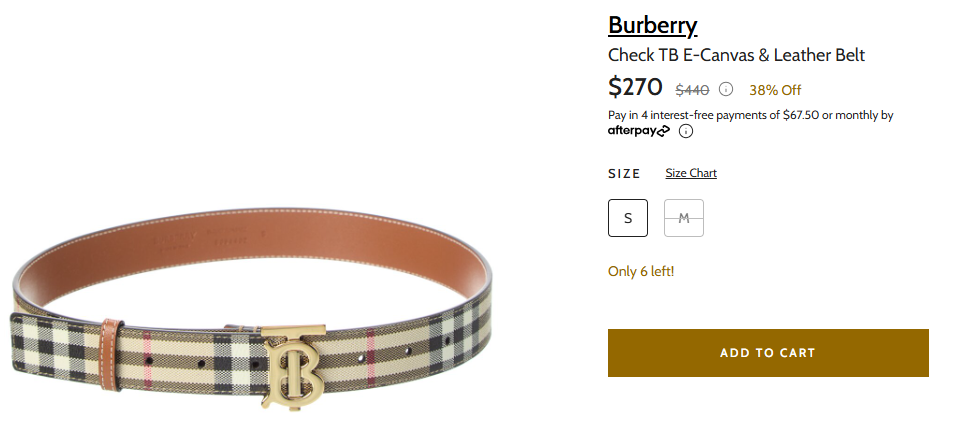This screenshot has height=434, width=958.
Task: Click the $270 sale price
Action: coord(635,87)
